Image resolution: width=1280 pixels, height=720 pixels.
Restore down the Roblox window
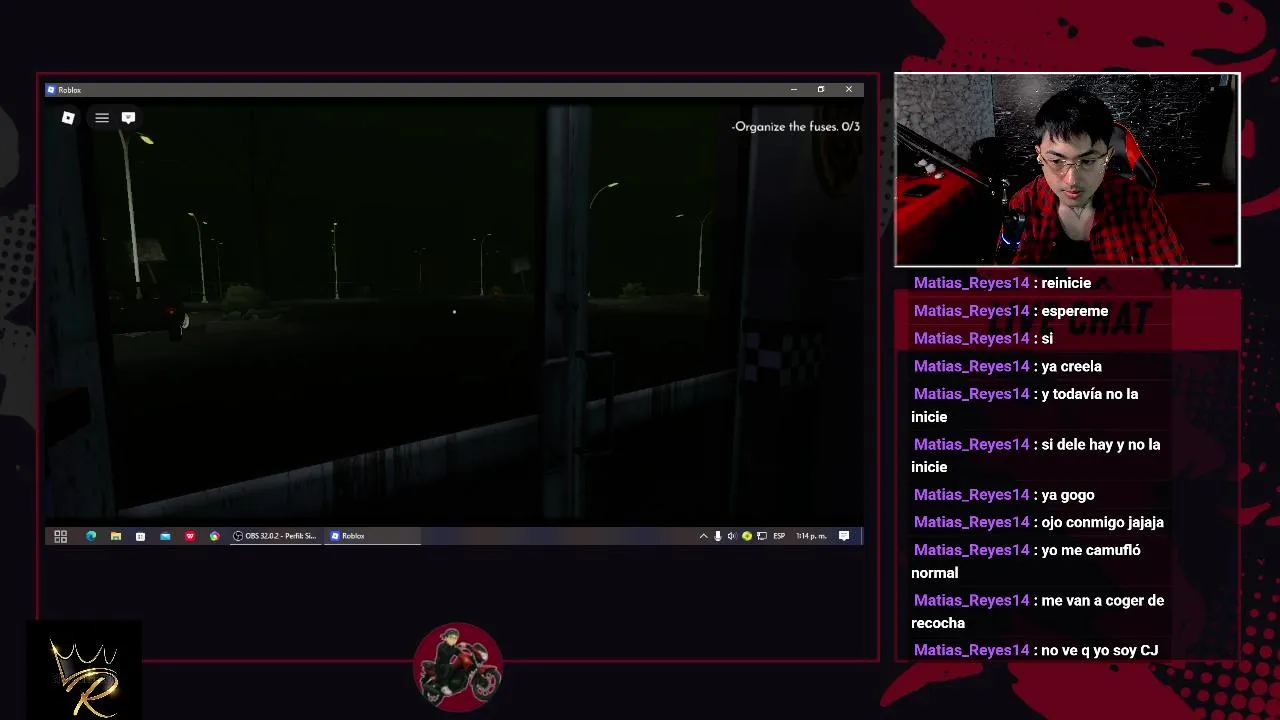coord(821,90)
